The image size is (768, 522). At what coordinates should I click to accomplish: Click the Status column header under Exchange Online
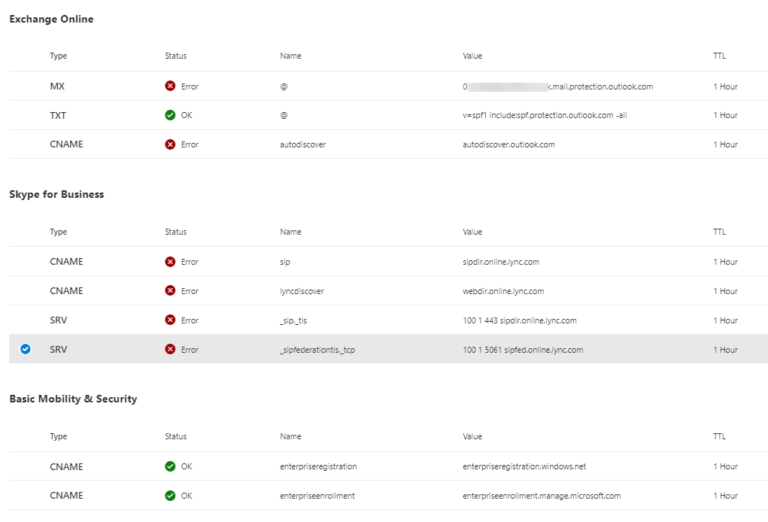point(175,56)
